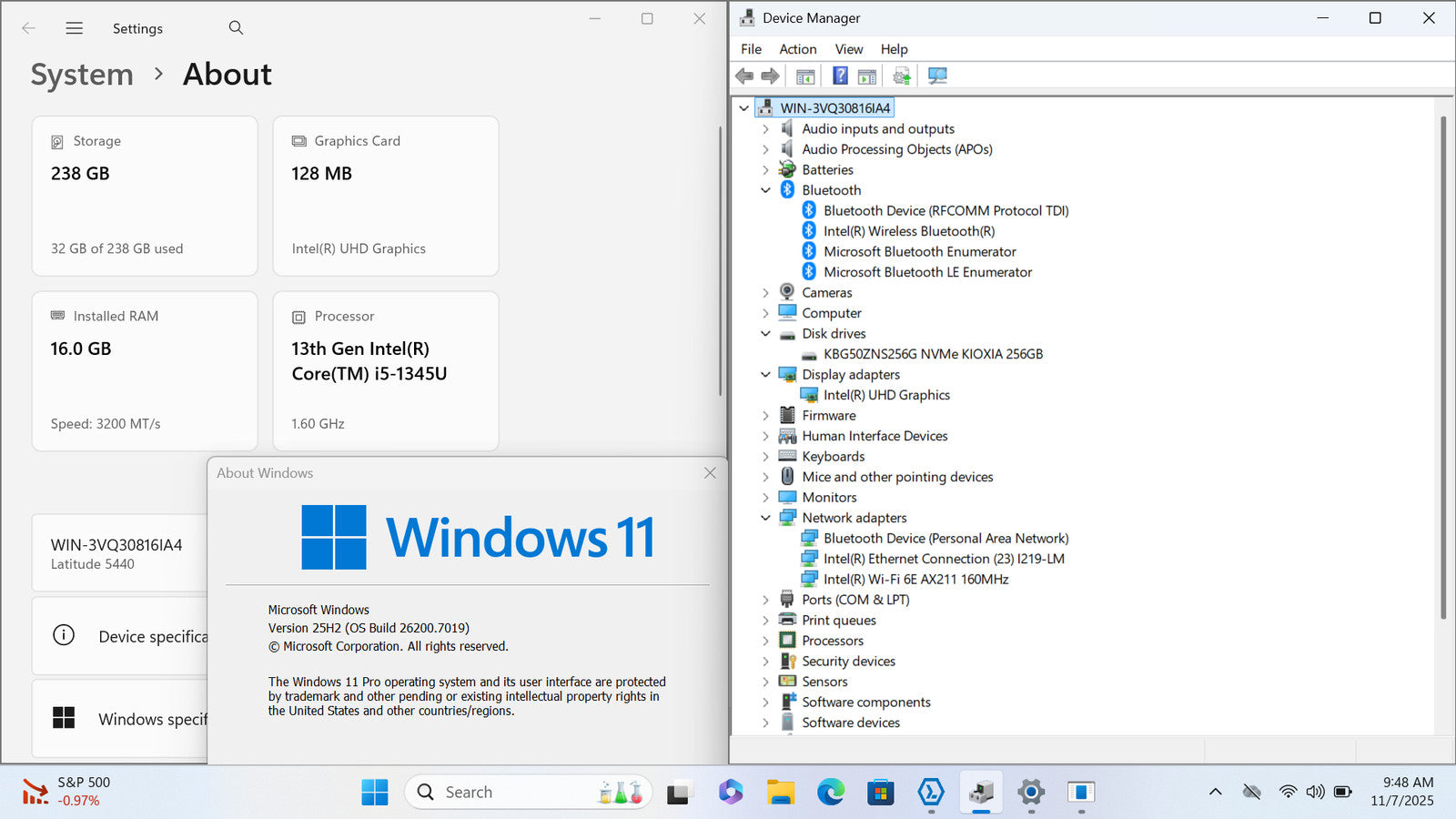The width and height of the screenshot is (1456, 819).
Task: Open the Action menu in Device Manager
Action: click(x=797, y=49)
